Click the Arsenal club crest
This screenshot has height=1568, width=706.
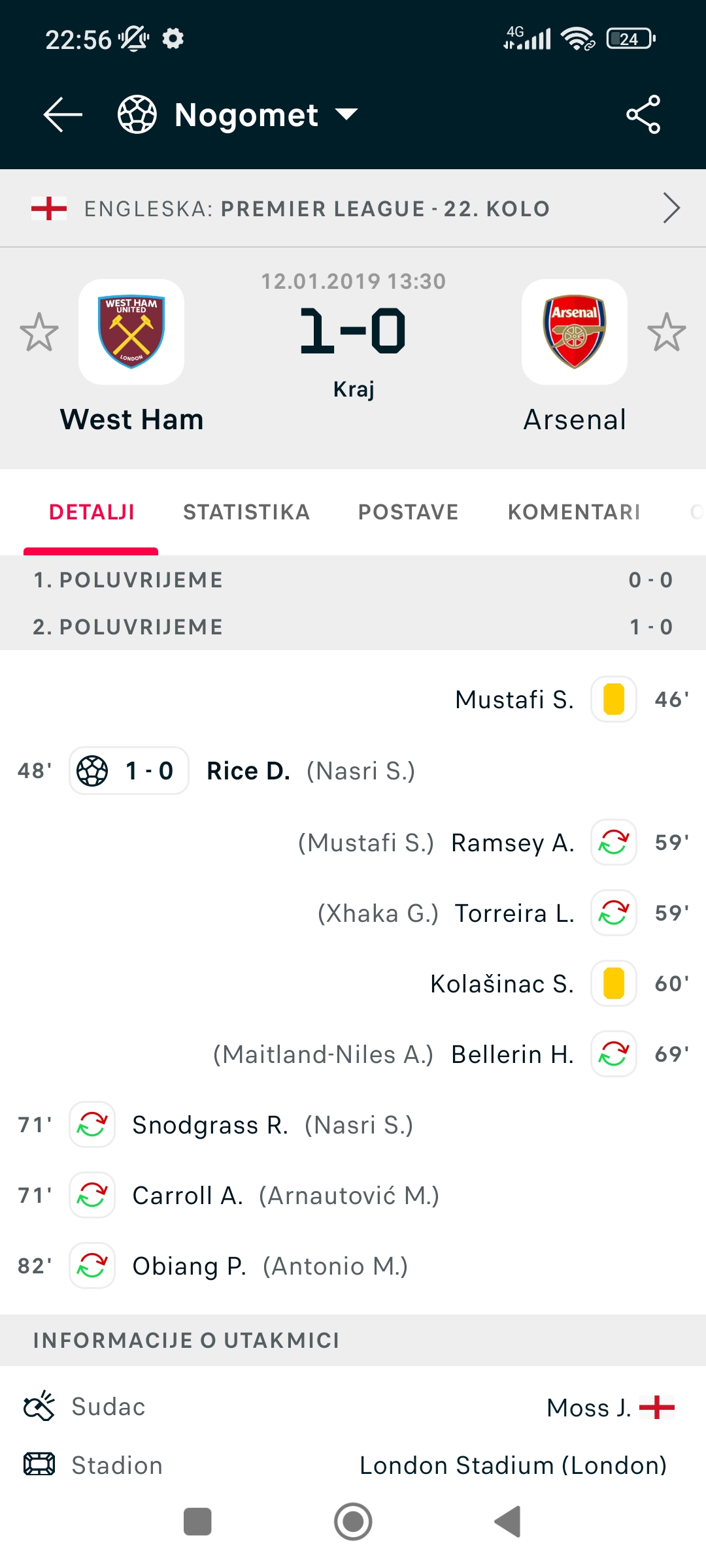click(575, 332)
